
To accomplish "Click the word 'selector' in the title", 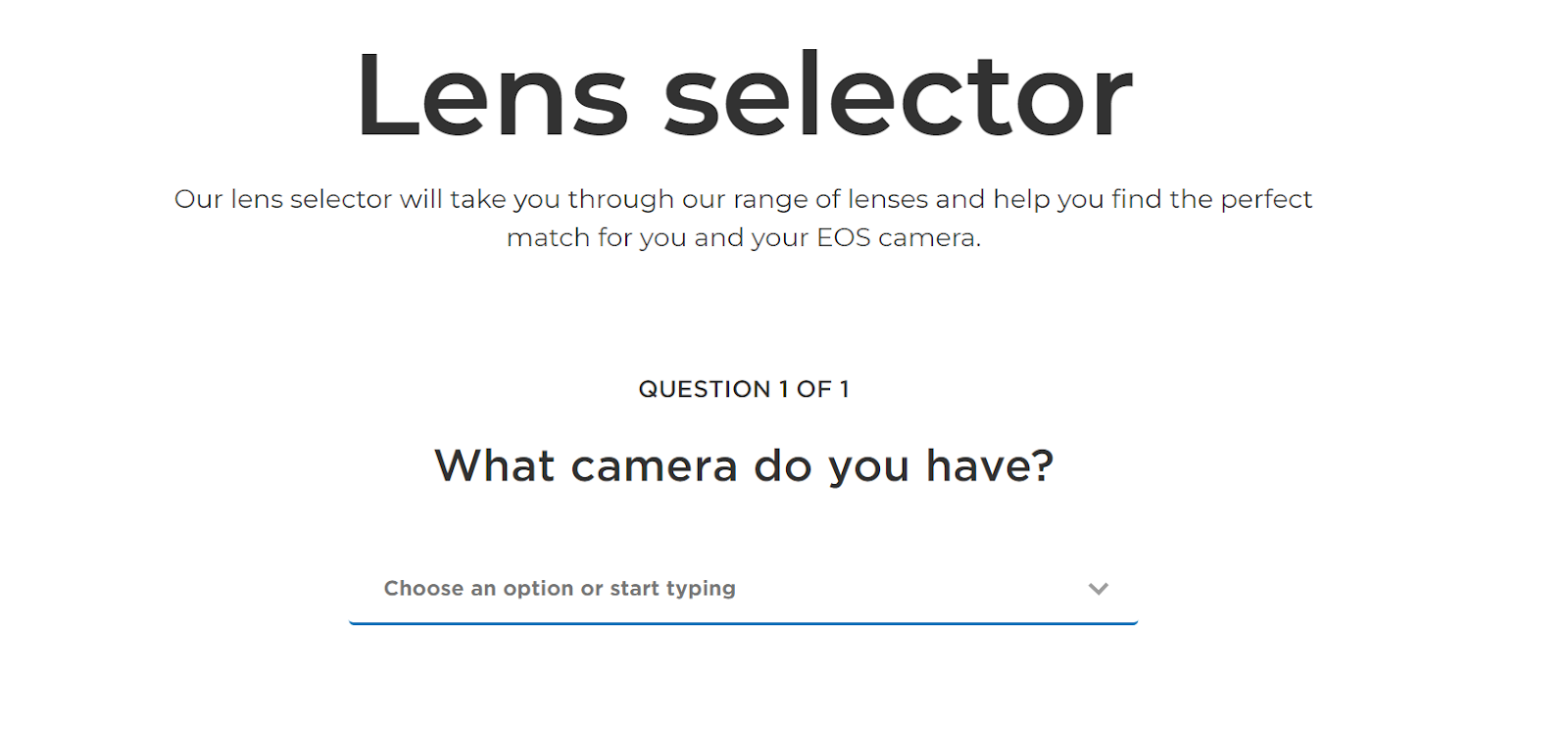I will 898,95.
